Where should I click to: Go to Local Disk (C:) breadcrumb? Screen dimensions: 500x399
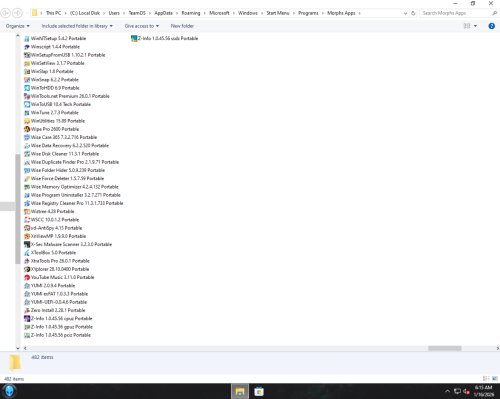click(85, 13)
